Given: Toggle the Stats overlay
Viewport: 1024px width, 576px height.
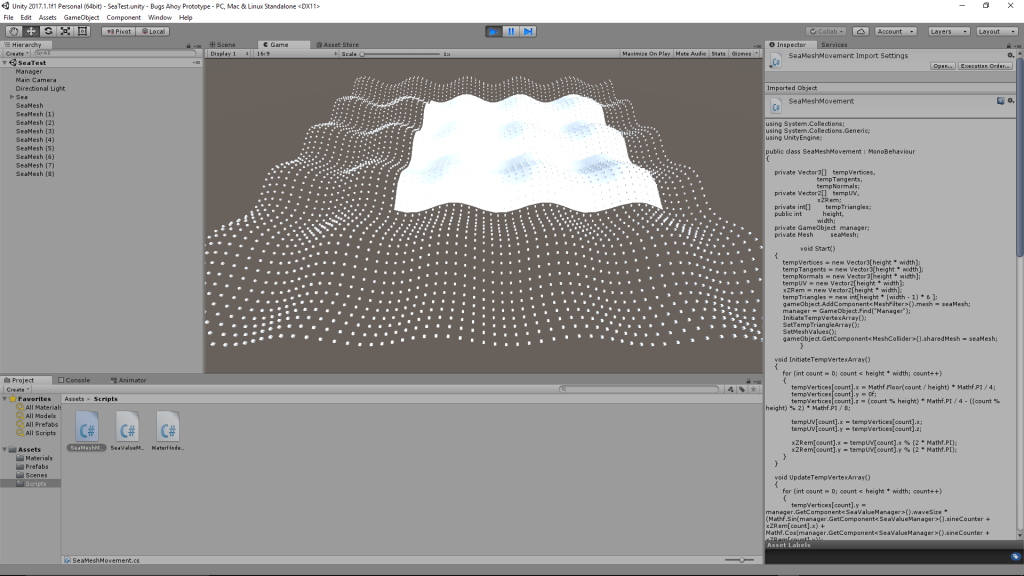Looking at the screenshot, I should (x=718, y=53).
